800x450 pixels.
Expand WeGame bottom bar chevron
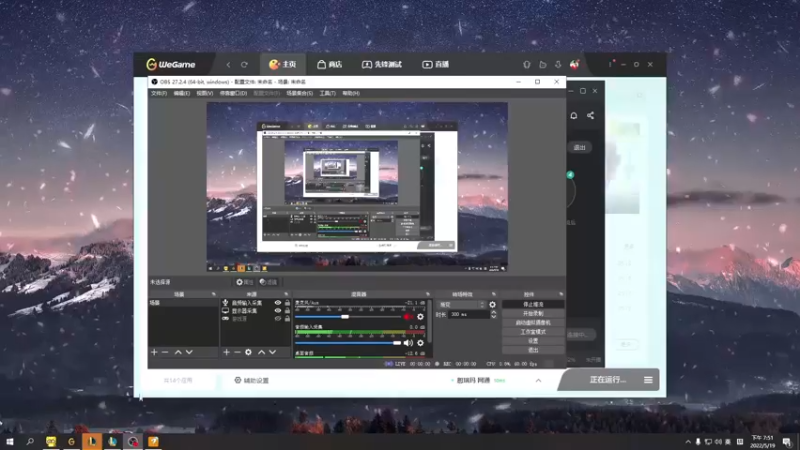[x=538, y=381]
